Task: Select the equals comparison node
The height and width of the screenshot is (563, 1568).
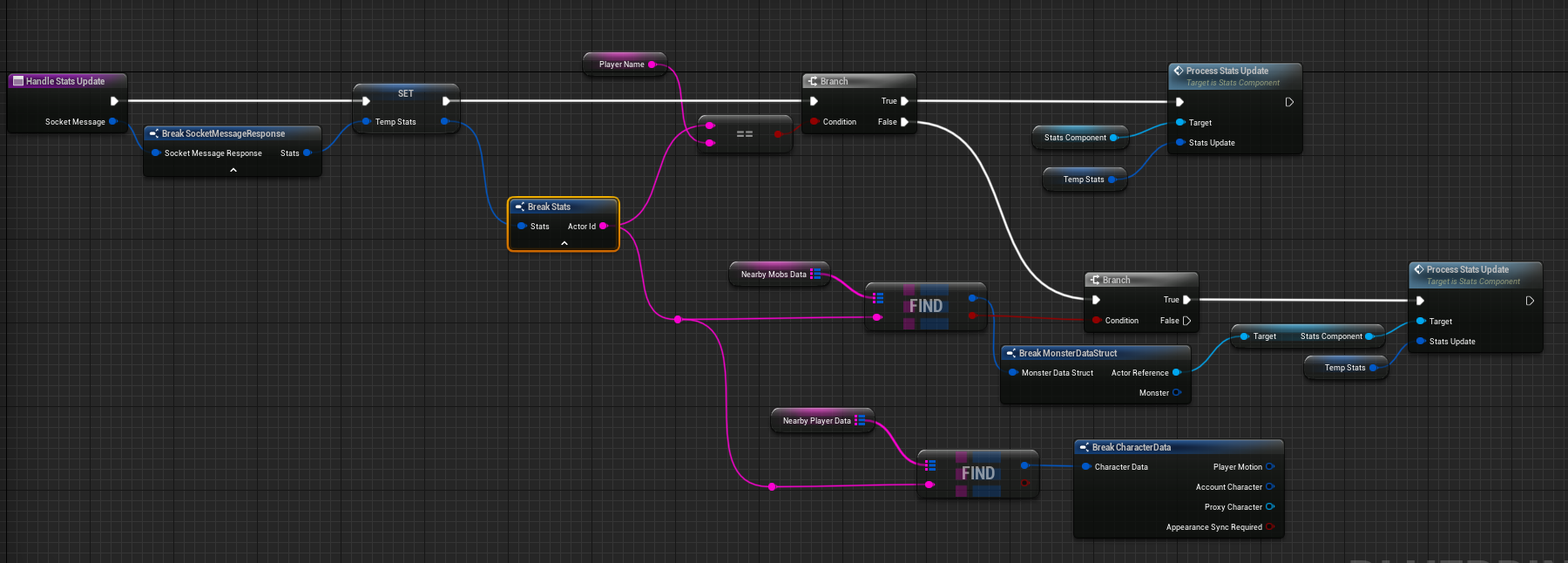Action: 745,134
